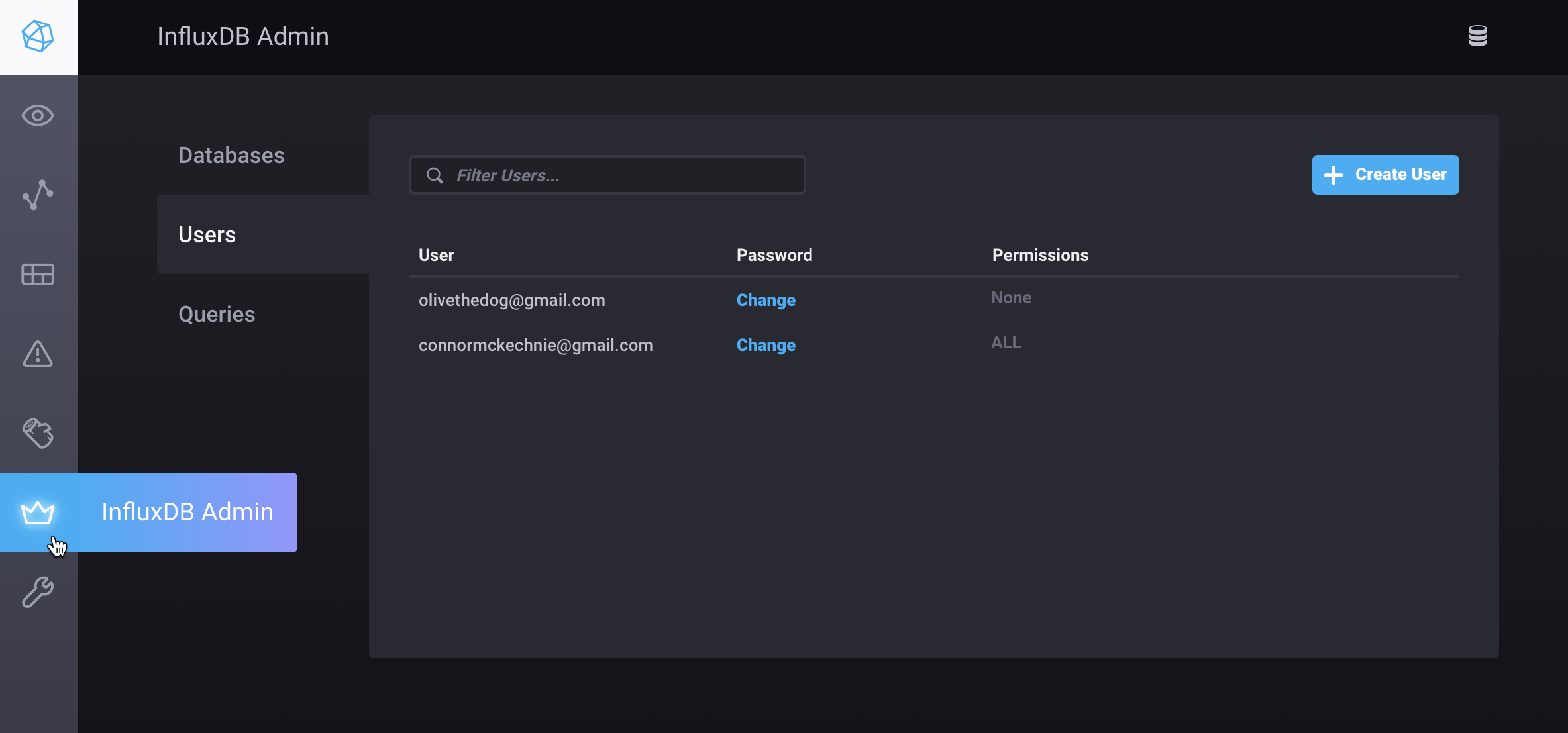Viewport: 1568px width, 733px height.
Task: Select the user olivethedog@gmail.com
Action: pyautogui.click(x=511, y=300)
